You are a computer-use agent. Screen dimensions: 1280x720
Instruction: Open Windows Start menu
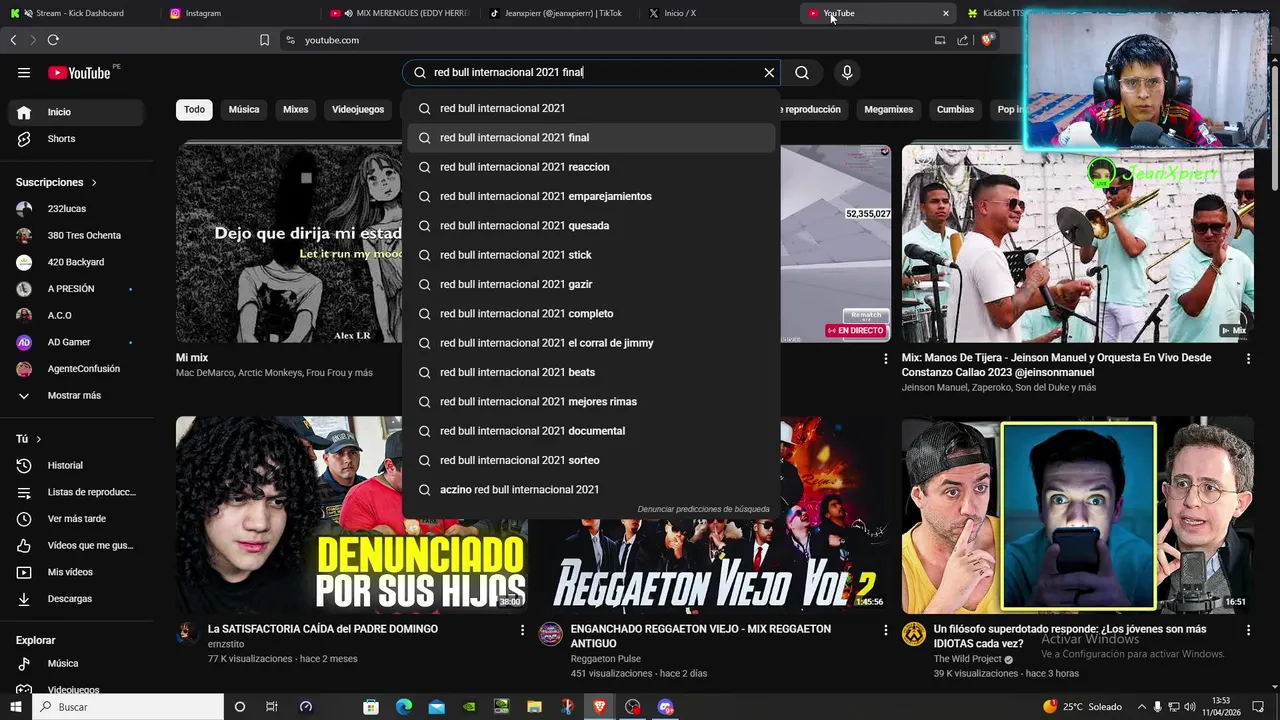point(16,707)
